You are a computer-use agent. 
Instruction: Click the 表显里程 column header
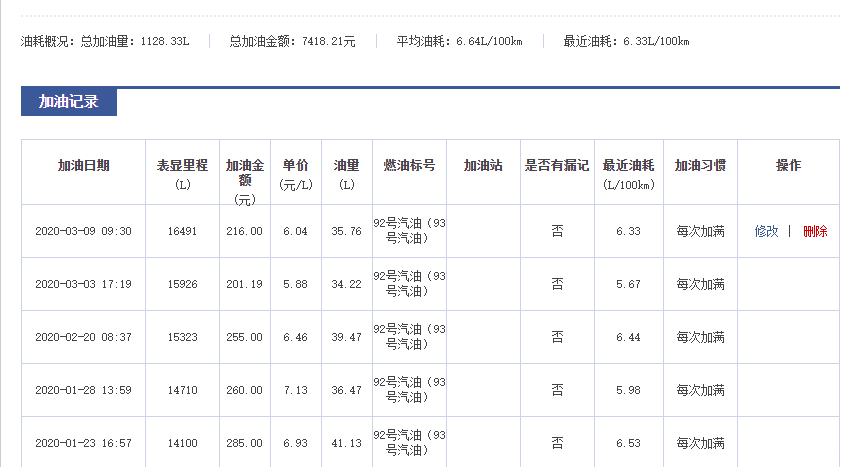182,166
